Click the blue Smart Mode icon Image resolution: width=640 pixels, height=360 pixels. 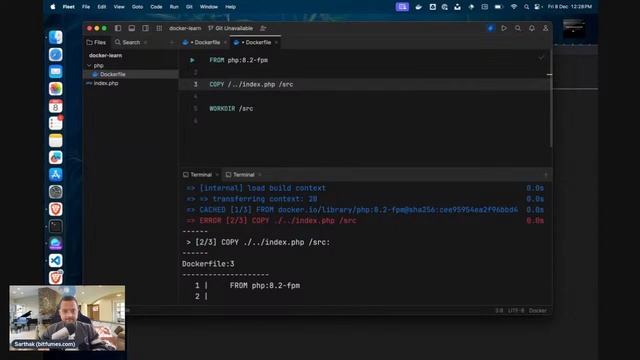tap(491, 28)
